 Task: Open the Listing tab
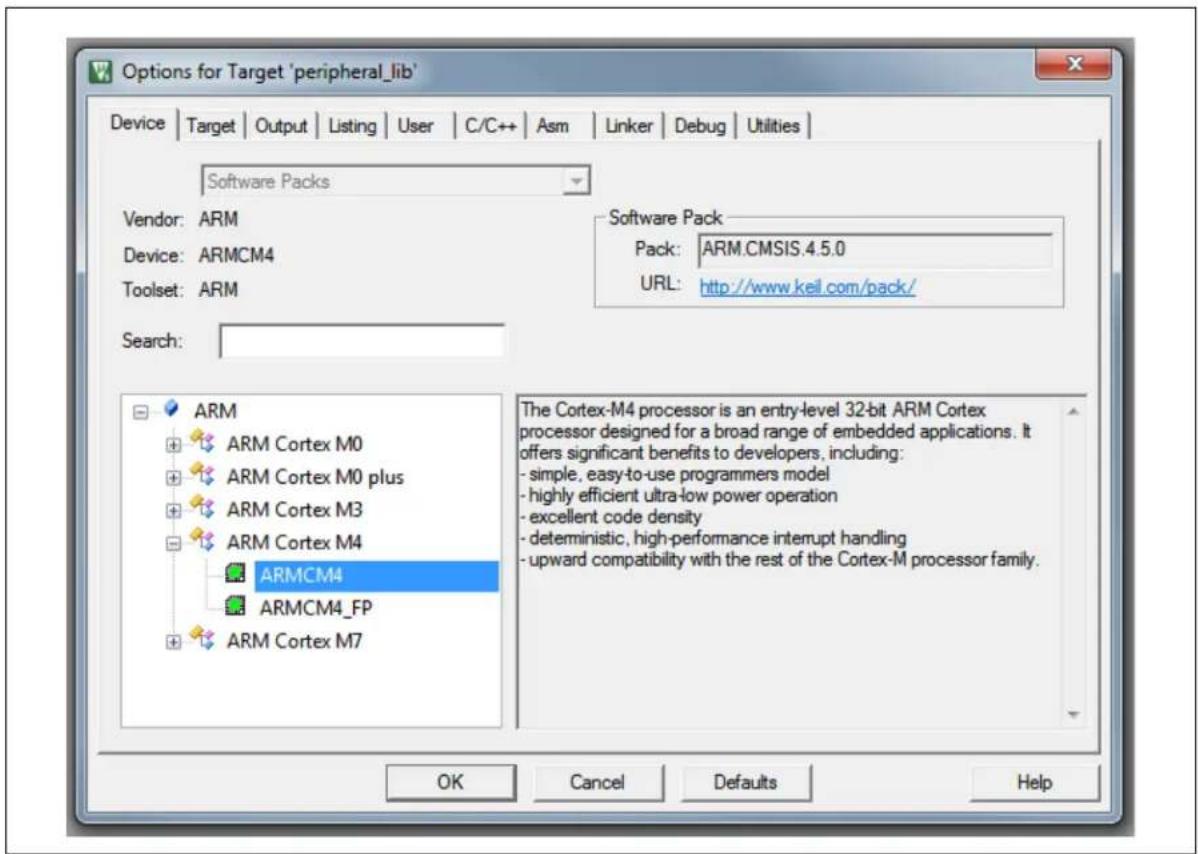click(352, 126)
